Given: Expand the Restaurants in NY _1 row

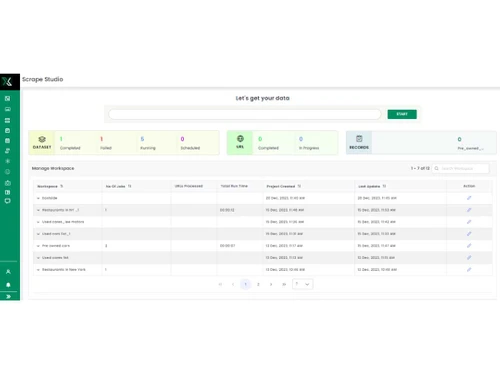Looking at the screenshot, I should (38, 210).
